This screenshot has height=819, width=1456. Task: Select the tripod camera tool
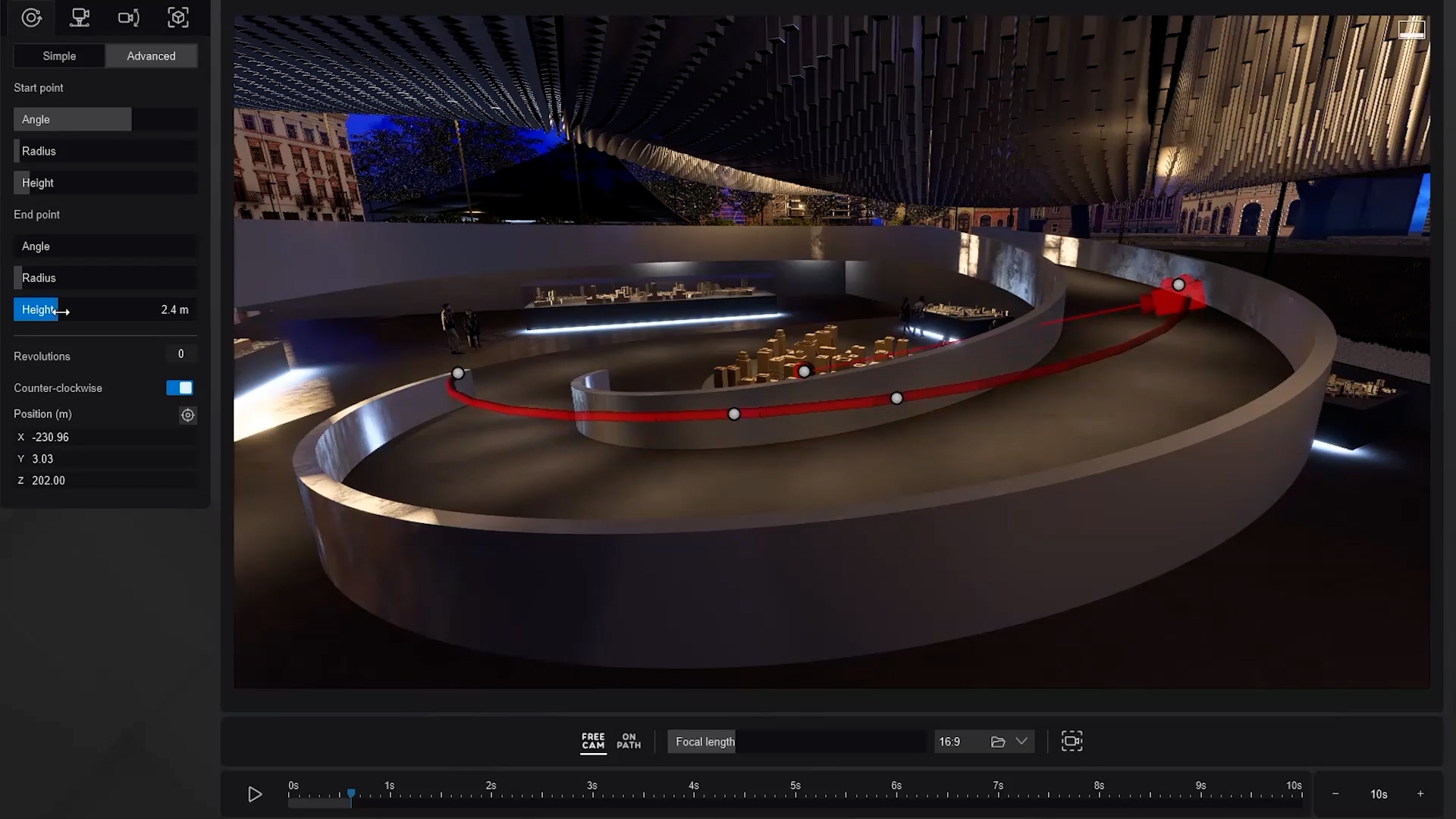click(80, 17)
